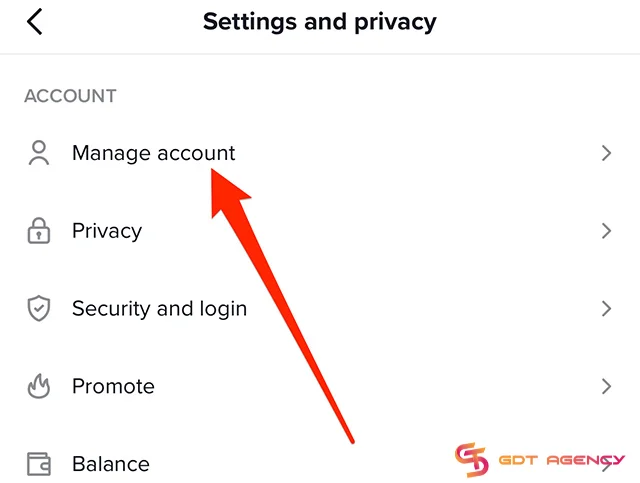Click the Privacy padlock icon
Image resolution: width=640 pixels, height=483 pixels.
38,231
